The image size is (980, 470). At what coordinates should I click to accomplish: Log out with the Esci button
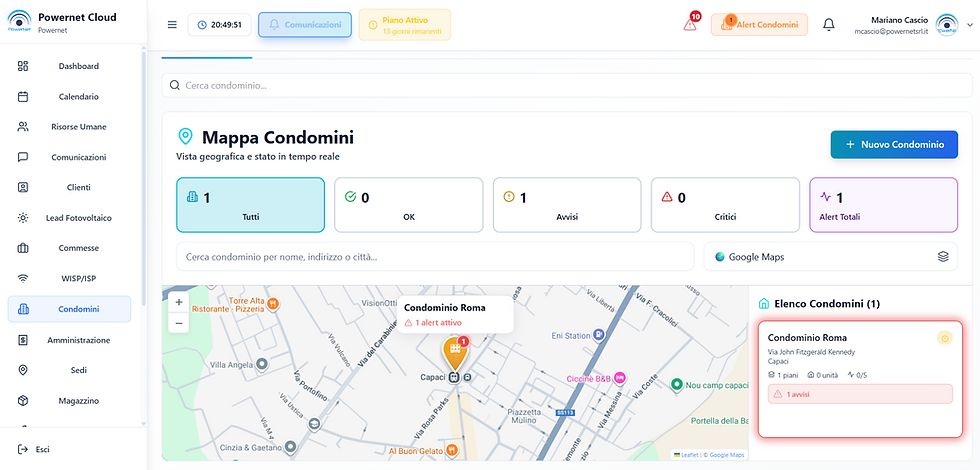coord(34,449)
